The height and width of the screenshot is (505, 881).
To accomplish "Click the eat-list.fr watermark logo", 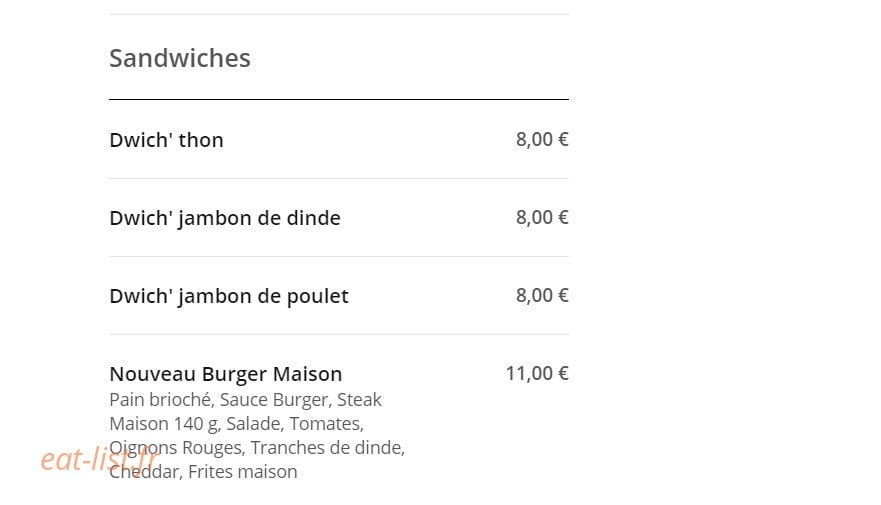I will [x=100, y=459].
